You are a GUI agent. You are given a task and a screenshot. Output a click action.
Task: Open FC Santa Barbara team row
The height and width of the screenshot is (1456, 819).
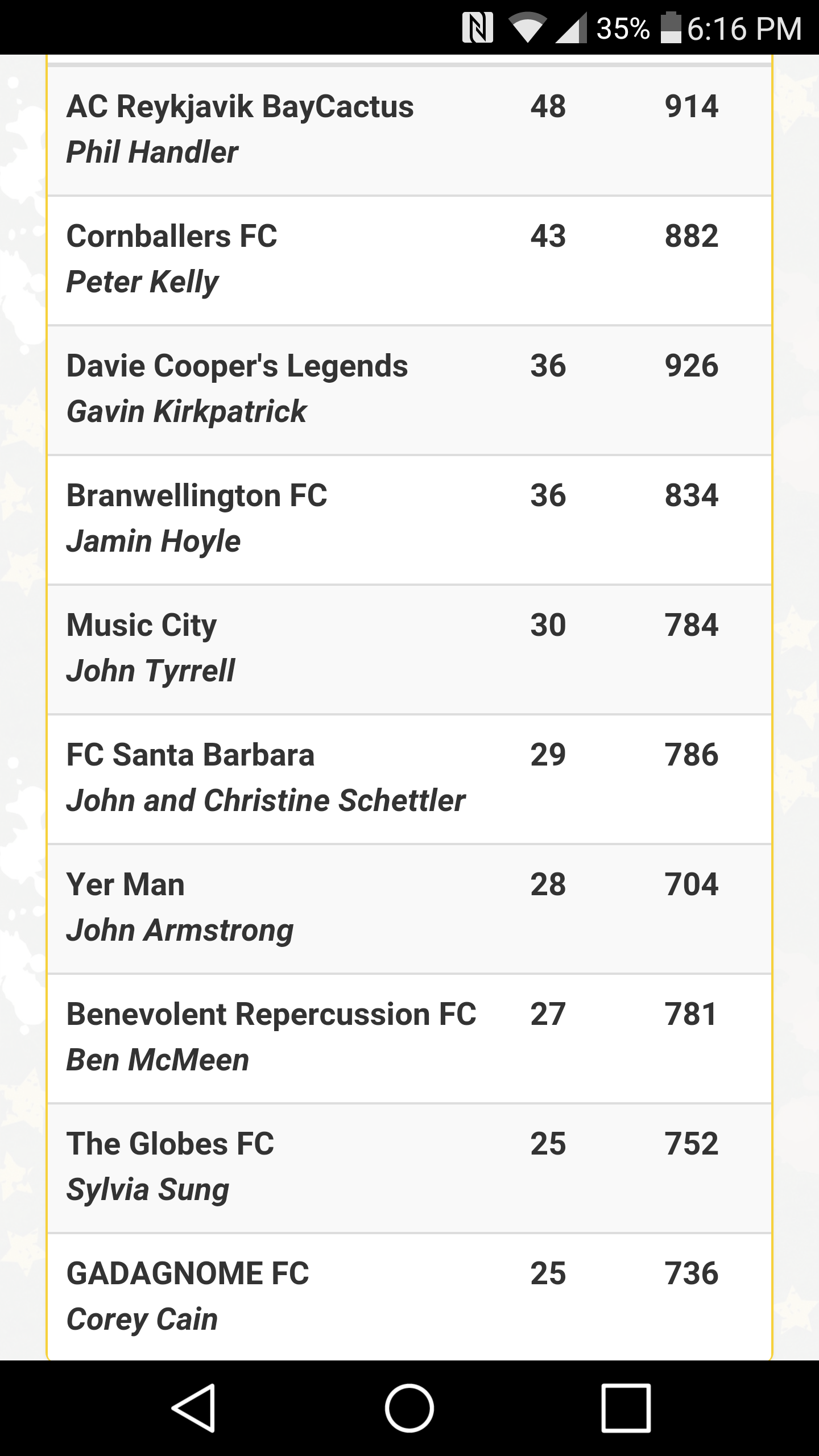point(409,780)
